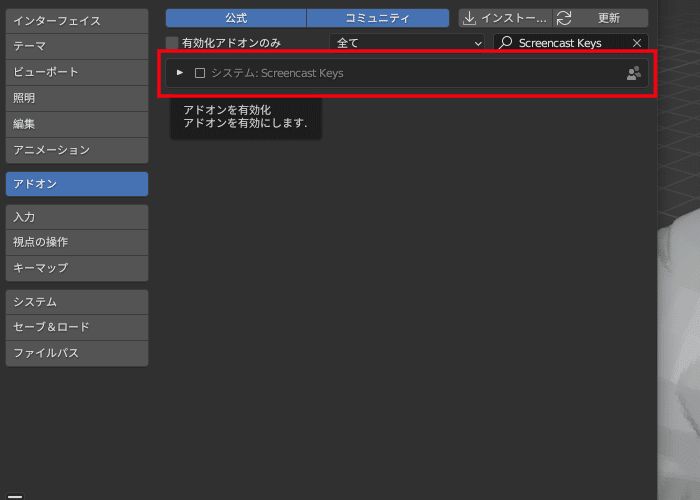Go to ファイルパス (File Paths) section
This screenshot has width=700, height=500.
77,353
